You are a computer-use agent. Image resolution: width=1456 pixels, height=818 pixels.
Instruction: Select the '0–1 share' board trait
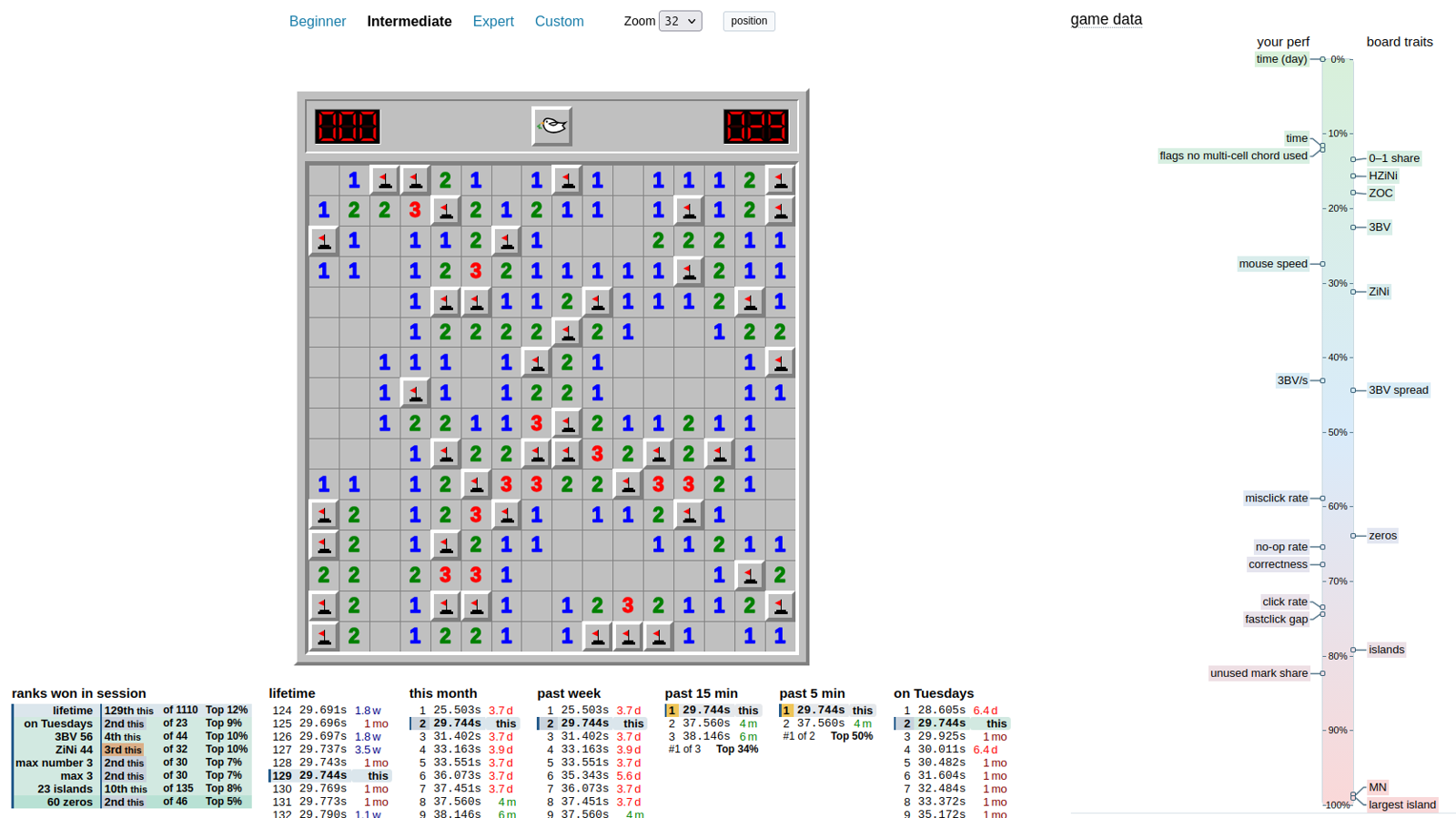[x=1394, y=158]
